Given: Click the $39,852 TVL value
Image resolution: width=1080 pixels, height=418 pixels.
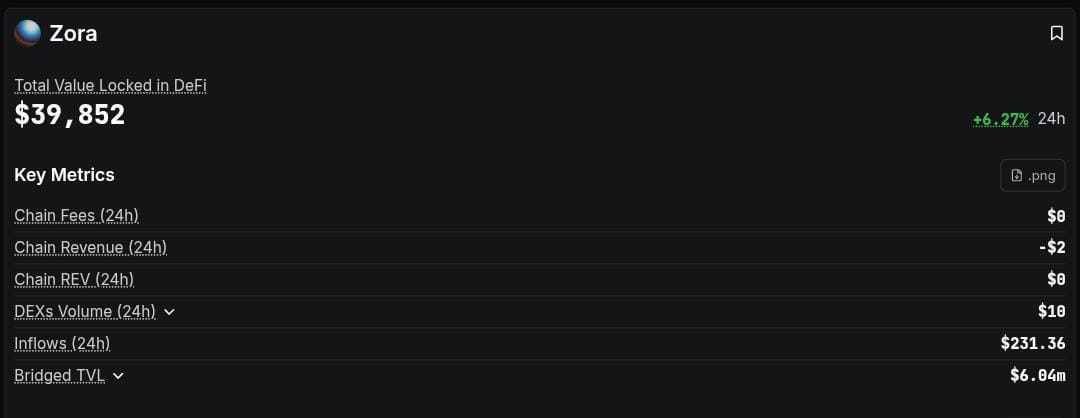Looking at the screenshot, I should coord(70,115).
